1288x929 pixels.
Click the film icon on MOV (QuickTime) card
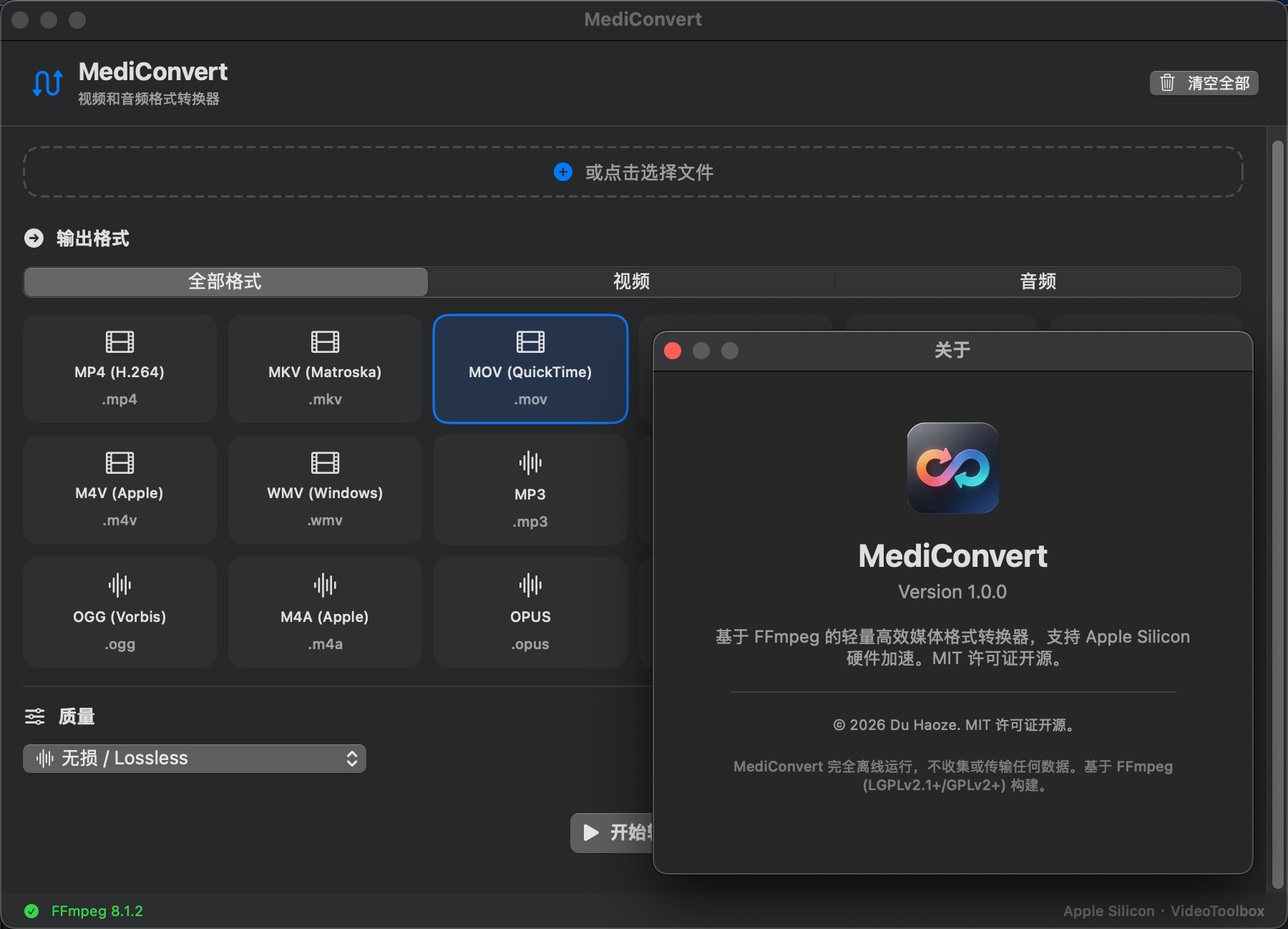coord(530,342)
